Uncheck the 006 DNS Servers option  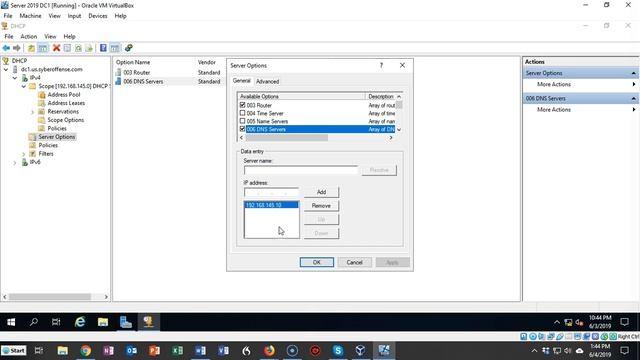coord(242,129)
